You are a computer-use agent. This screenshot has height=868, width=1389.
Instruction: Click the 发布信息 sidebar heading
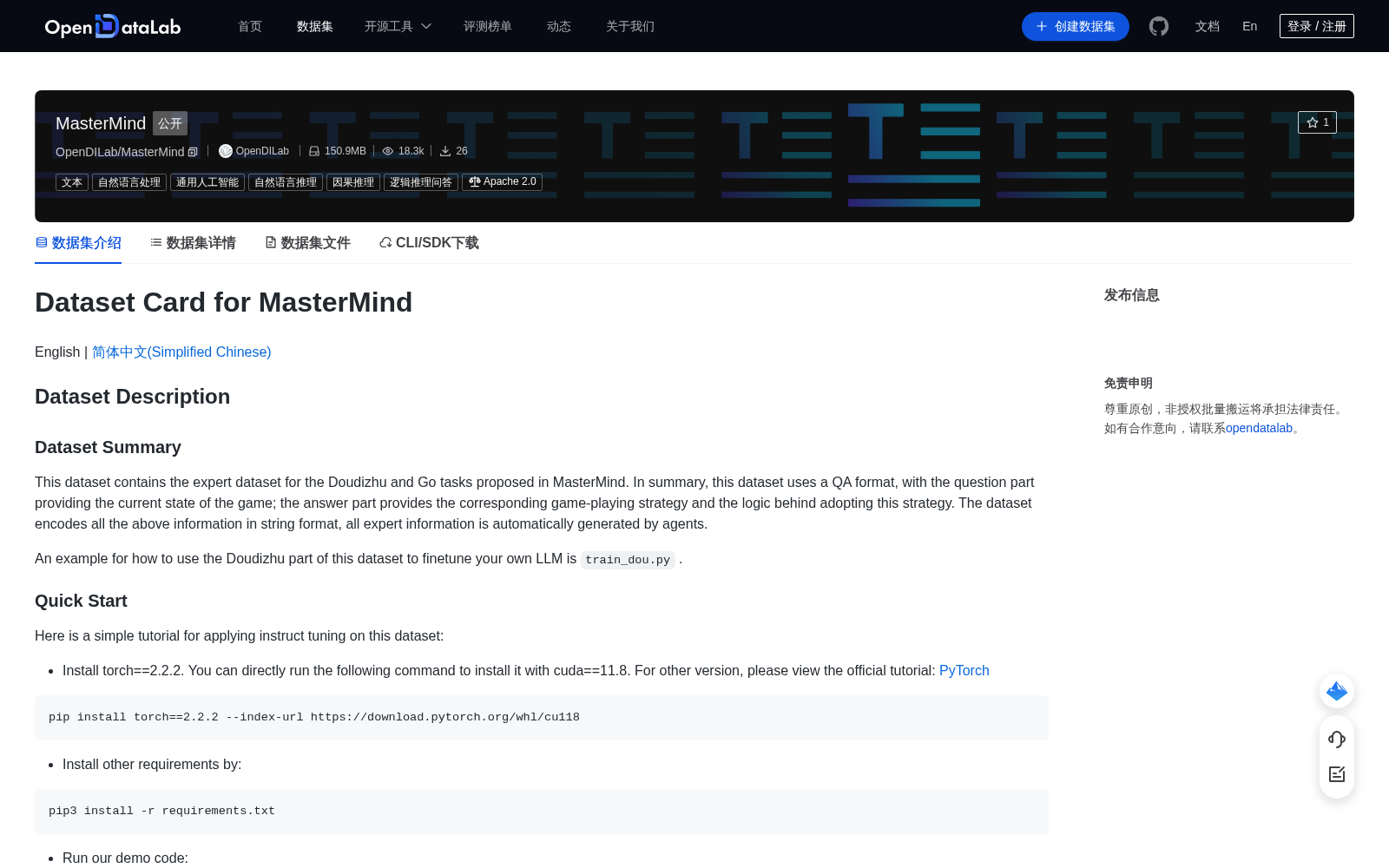(x=1132, y=295)
